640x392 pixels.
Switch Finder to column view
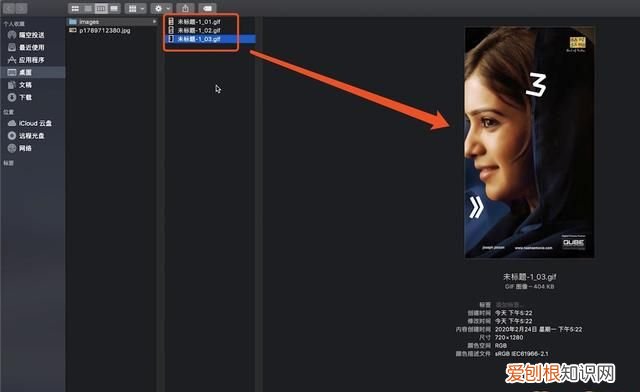[x=101, y=8]
